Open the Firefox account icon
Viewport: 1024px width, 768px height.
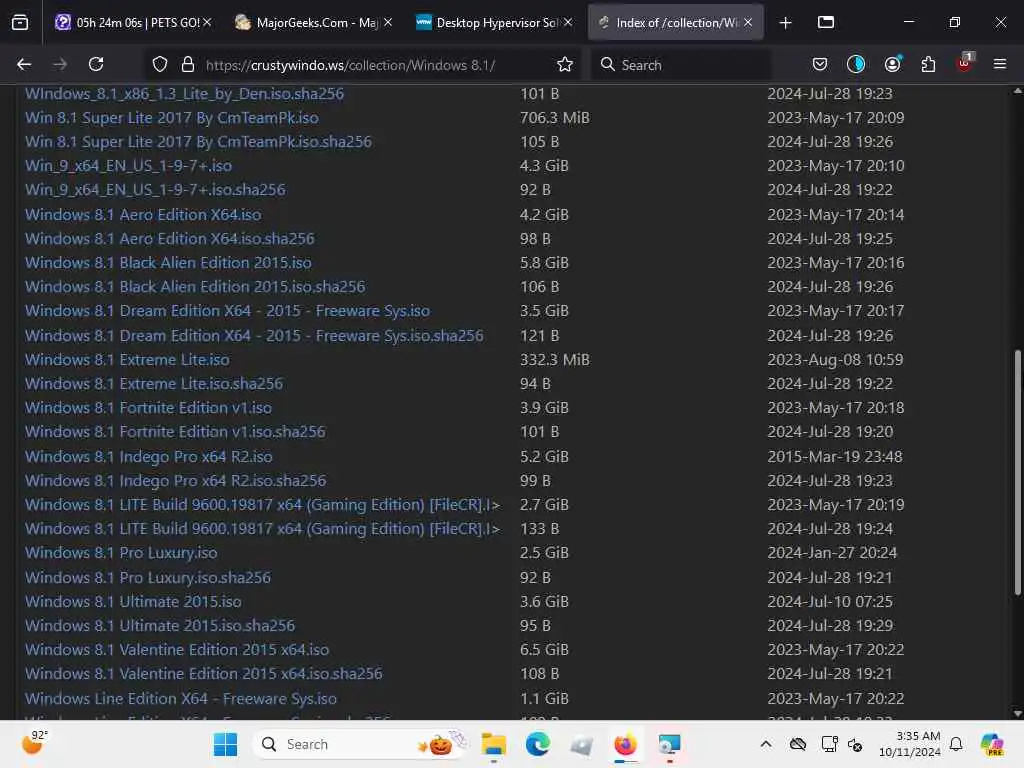pyautogui.click(x=892, y=65)
